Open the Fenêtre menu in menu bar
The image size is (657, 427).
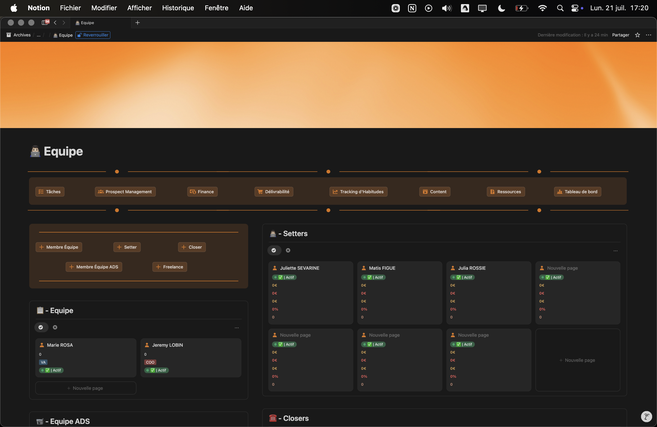[x=216, y=8]
